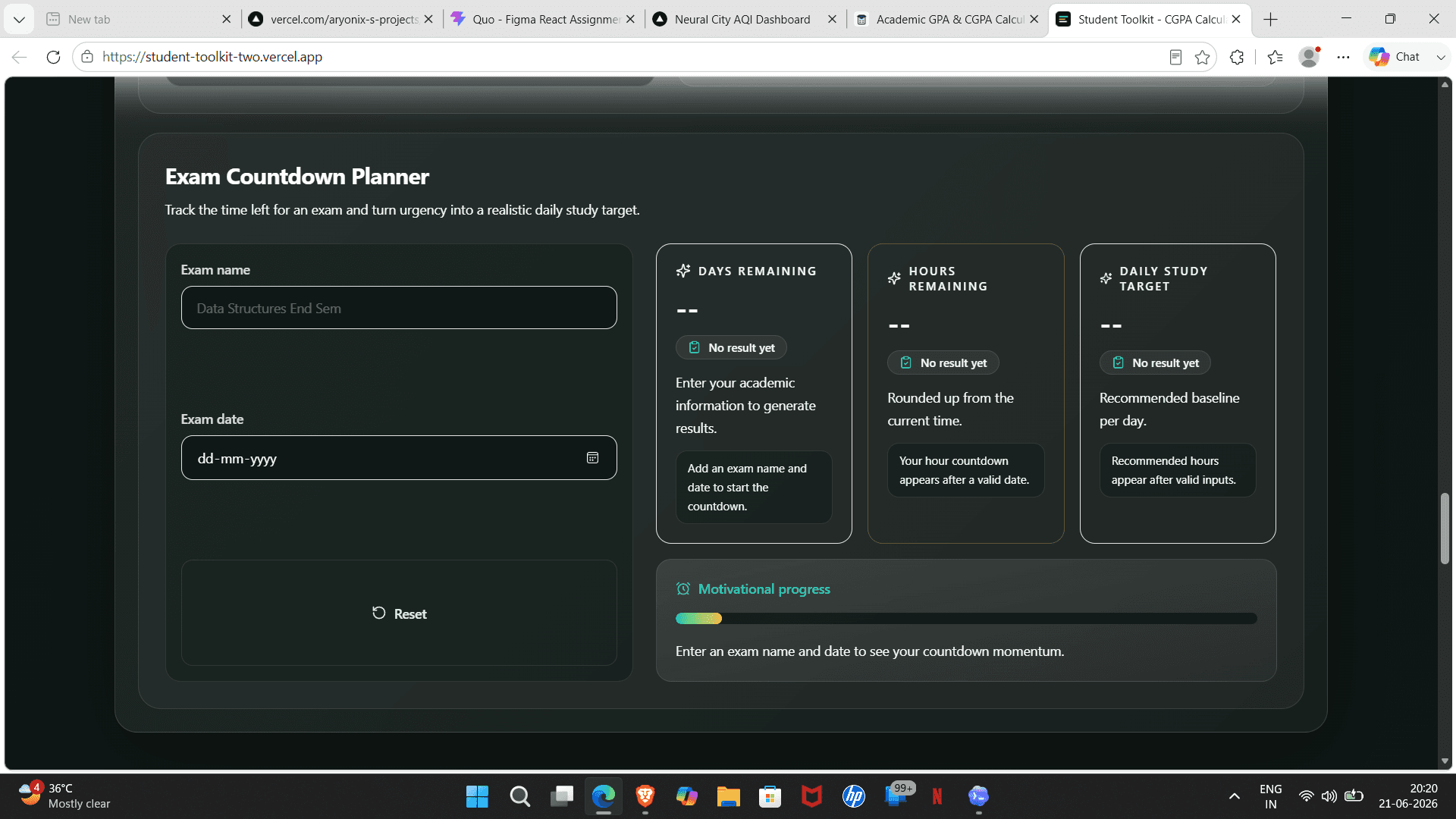Image resolution: width=1456 pixels, height=819 pixels.
Task: Click the address bar URL
Action: point(212,57)
